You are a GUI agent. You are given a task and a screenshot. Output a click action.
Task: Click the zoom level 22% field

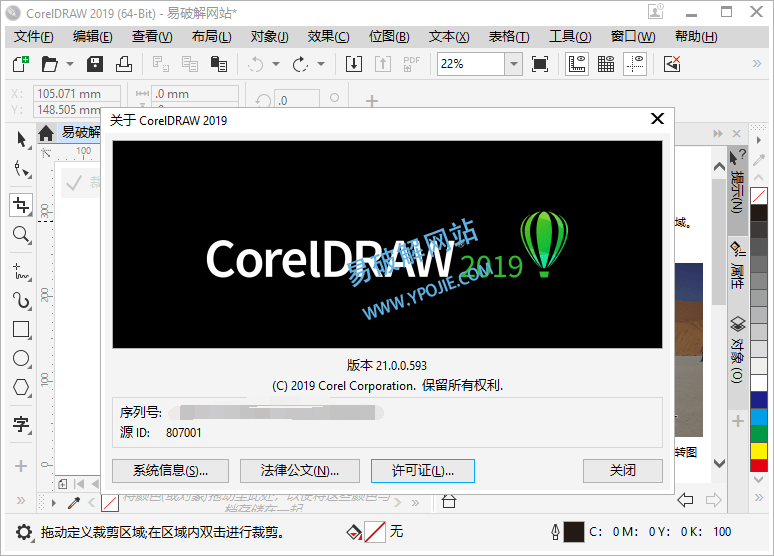tap(471, 64)
